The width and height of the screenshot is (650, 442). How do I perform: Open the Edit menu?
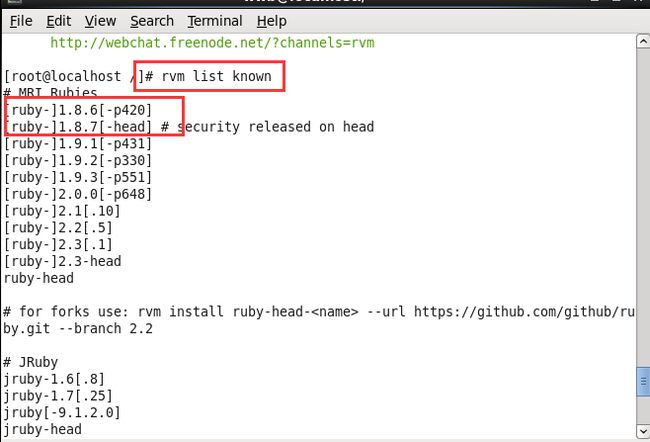coord(58,21)
